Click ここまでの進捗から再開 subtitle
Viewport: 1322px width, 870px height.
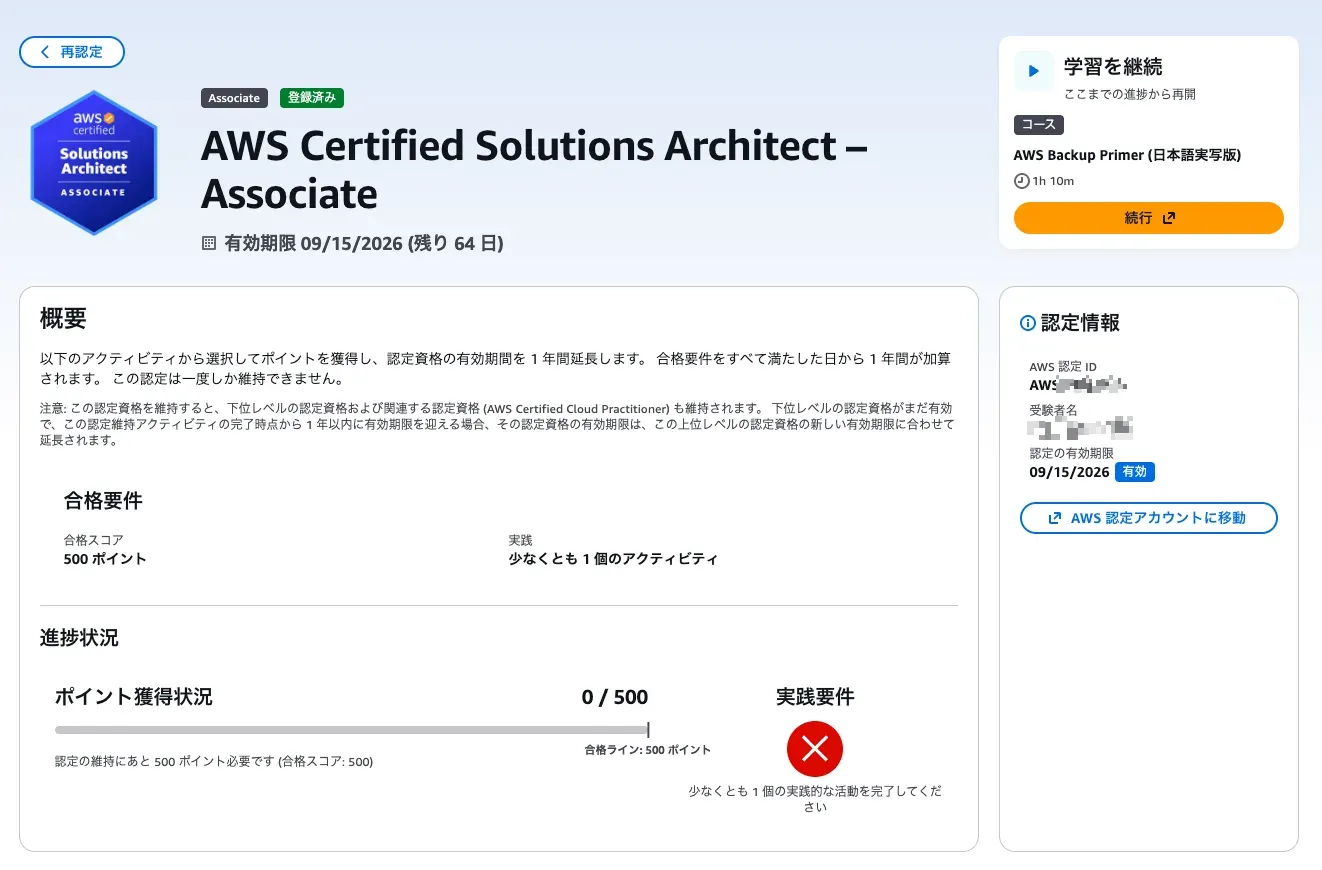(x=1130, y=94)
